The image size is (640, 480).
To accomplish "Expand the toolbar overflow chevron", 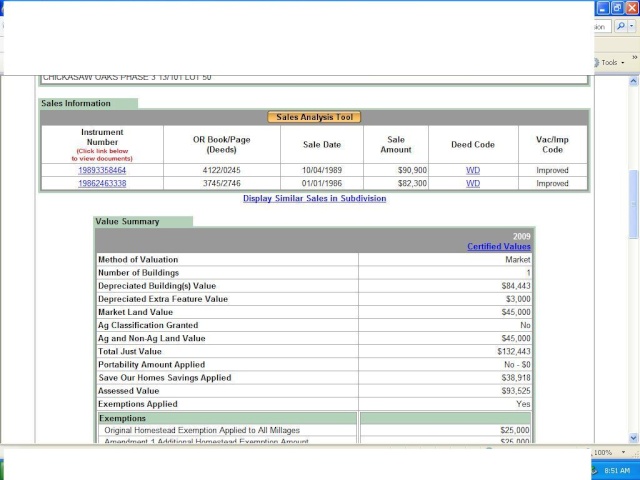I will point(635,58).
